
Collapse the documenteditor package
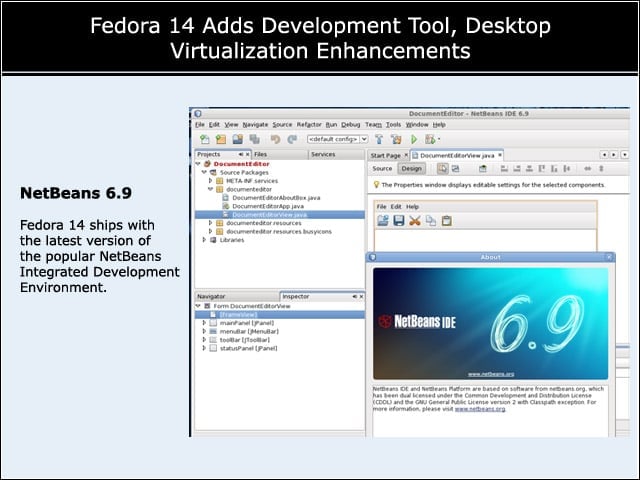(x=211, y=189)
